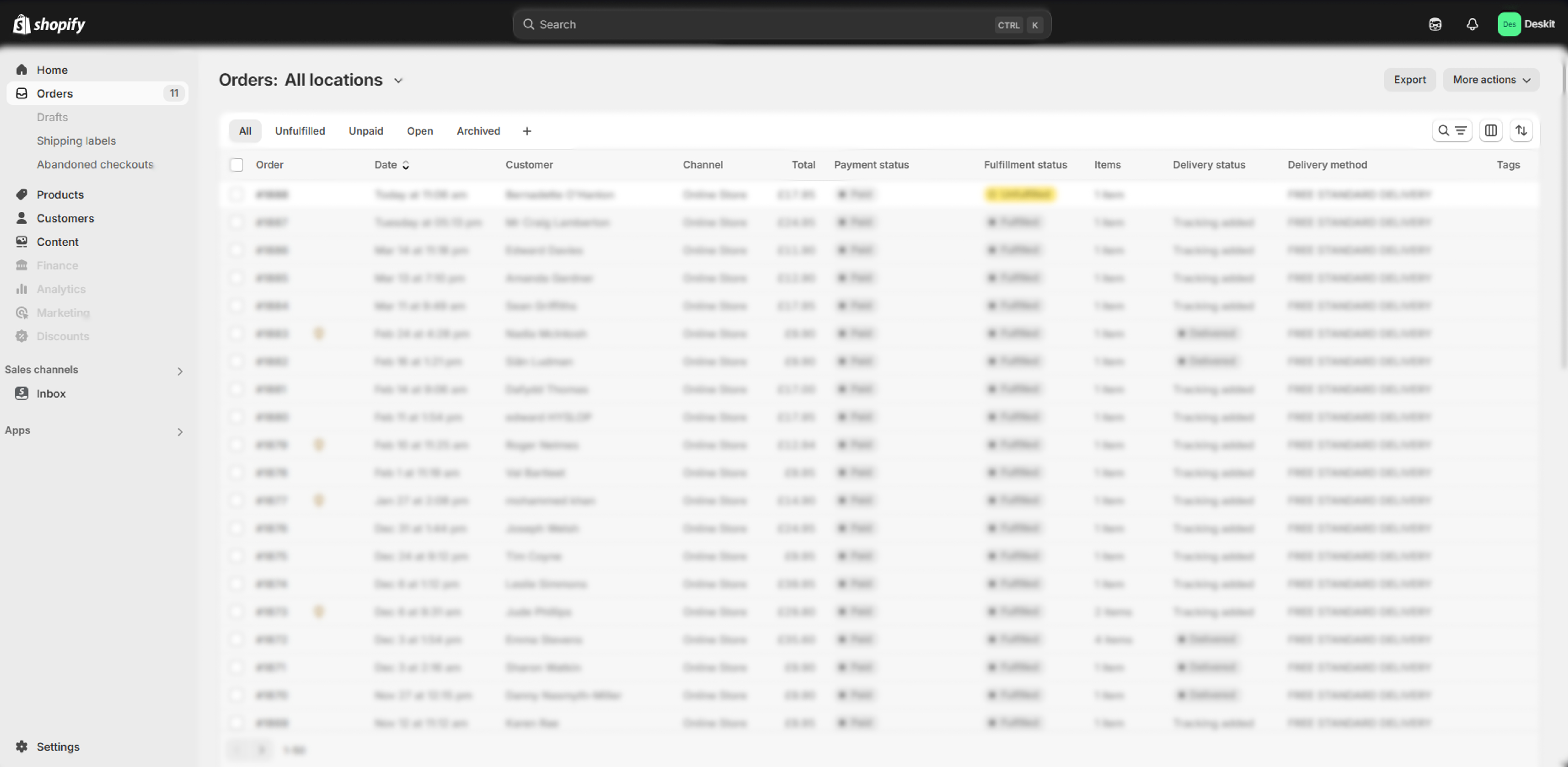Switch to the Archived tab
This screenshot has width=1568, height=767.
[478, 131]
